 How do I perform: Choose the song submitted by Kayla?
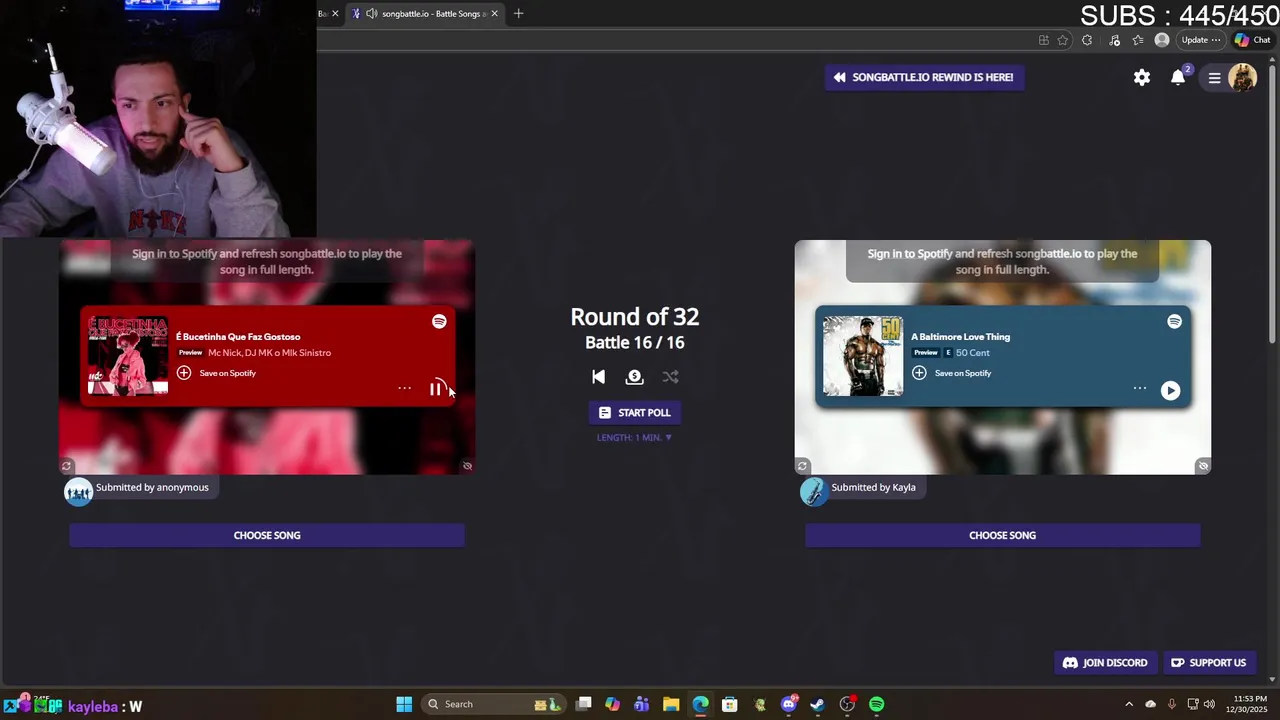1002,535
